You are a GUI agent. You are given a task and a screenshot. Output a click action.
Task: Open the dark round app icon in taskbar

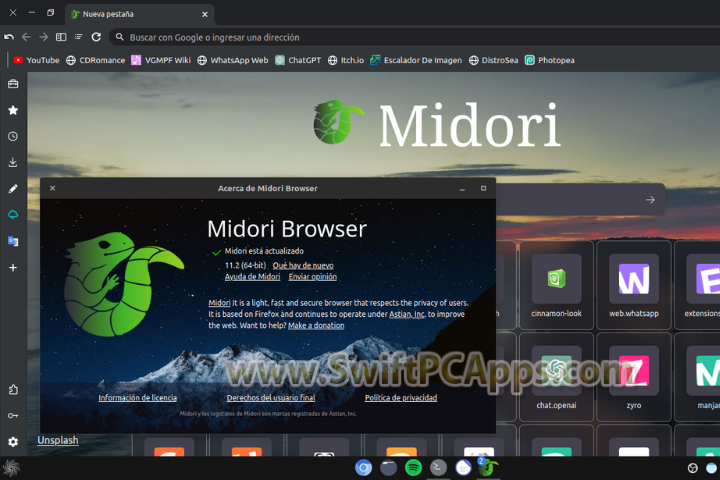(x=388, y=468)
